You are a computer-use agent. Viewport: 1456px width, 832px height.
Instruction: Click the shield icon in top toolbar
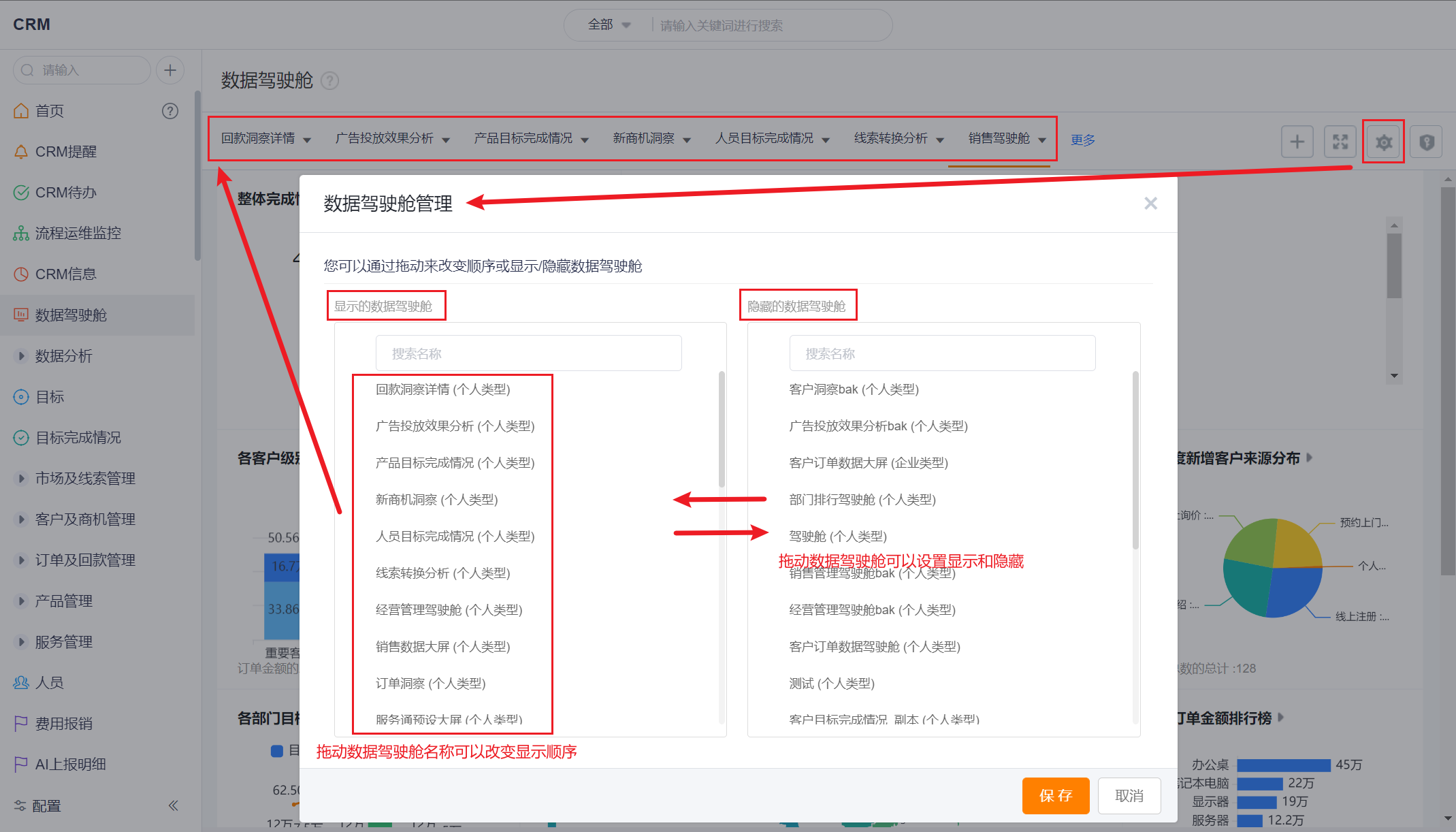tap(1427, 142)
